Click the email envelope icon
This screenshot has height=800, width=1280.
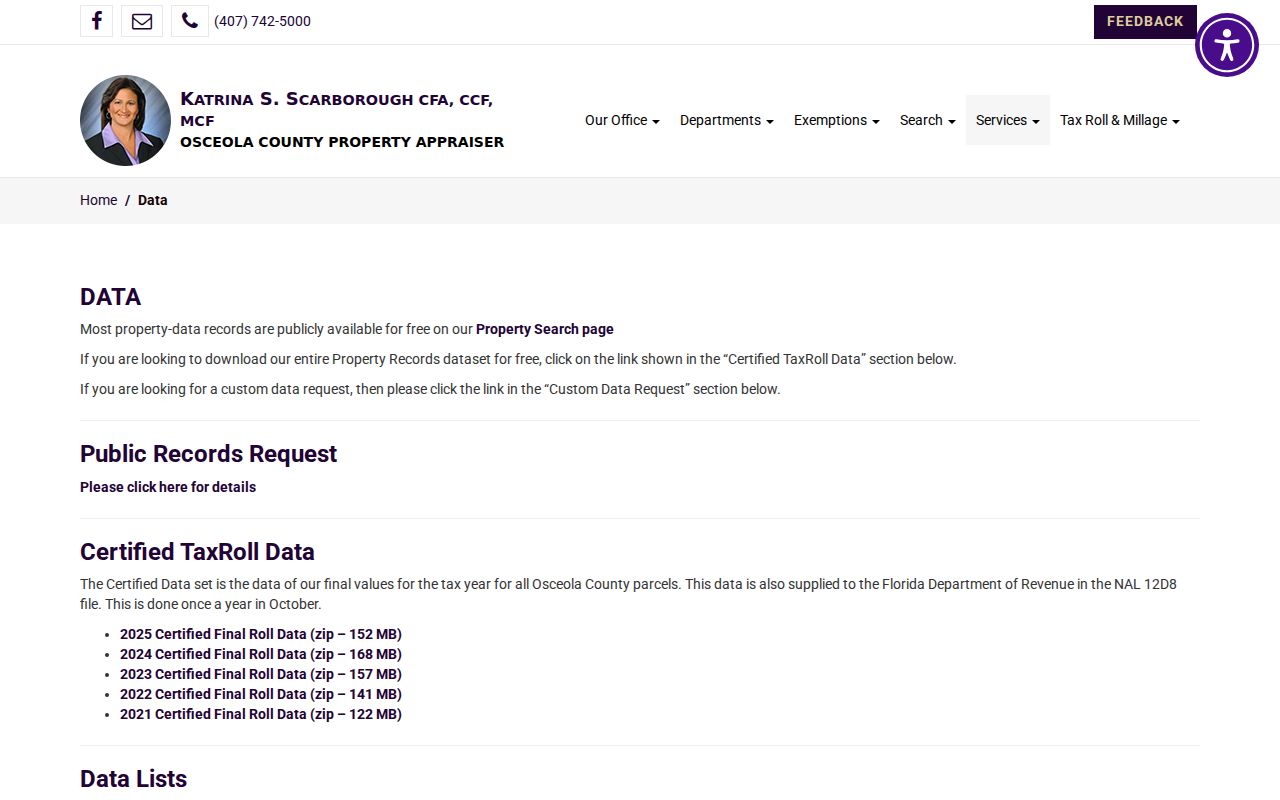click(x=142, y=21)
